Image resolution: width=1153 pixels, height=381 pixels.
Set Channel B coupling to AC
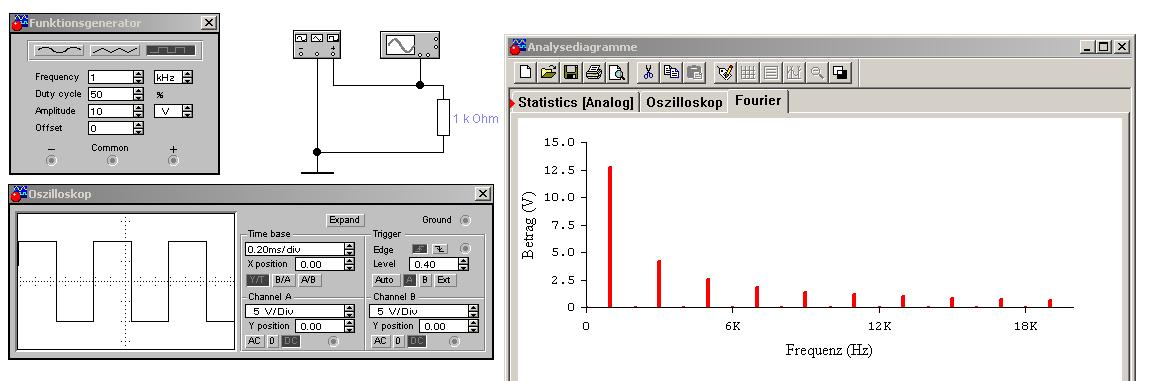coord(380,341)
